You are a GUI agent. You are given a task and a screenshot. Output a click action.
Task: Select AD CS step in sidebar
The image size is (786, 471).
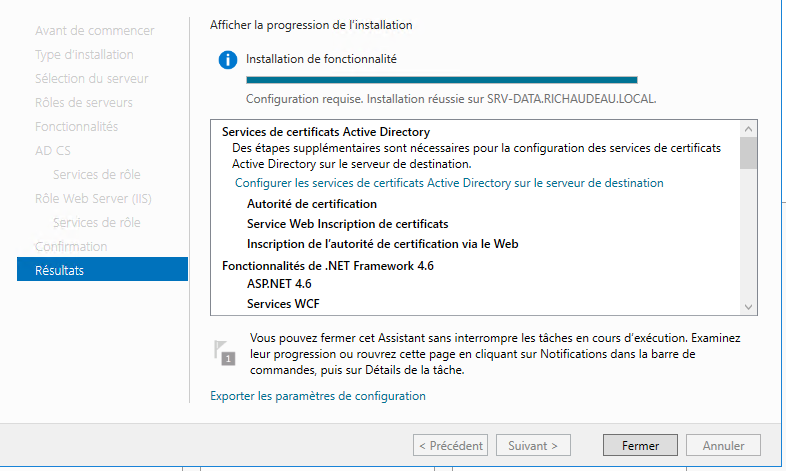53,151
